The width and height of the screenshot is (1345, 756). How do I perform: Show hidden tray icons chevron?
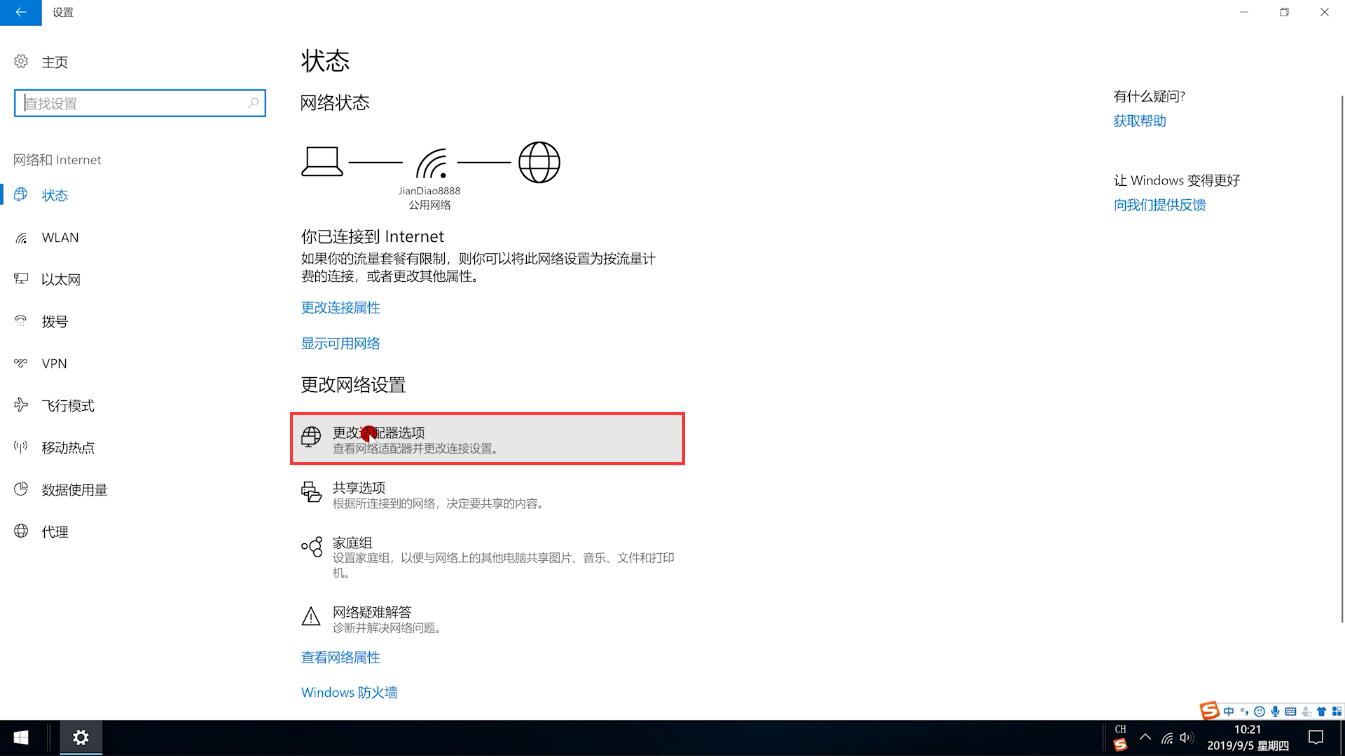(x=1145, y=738)
